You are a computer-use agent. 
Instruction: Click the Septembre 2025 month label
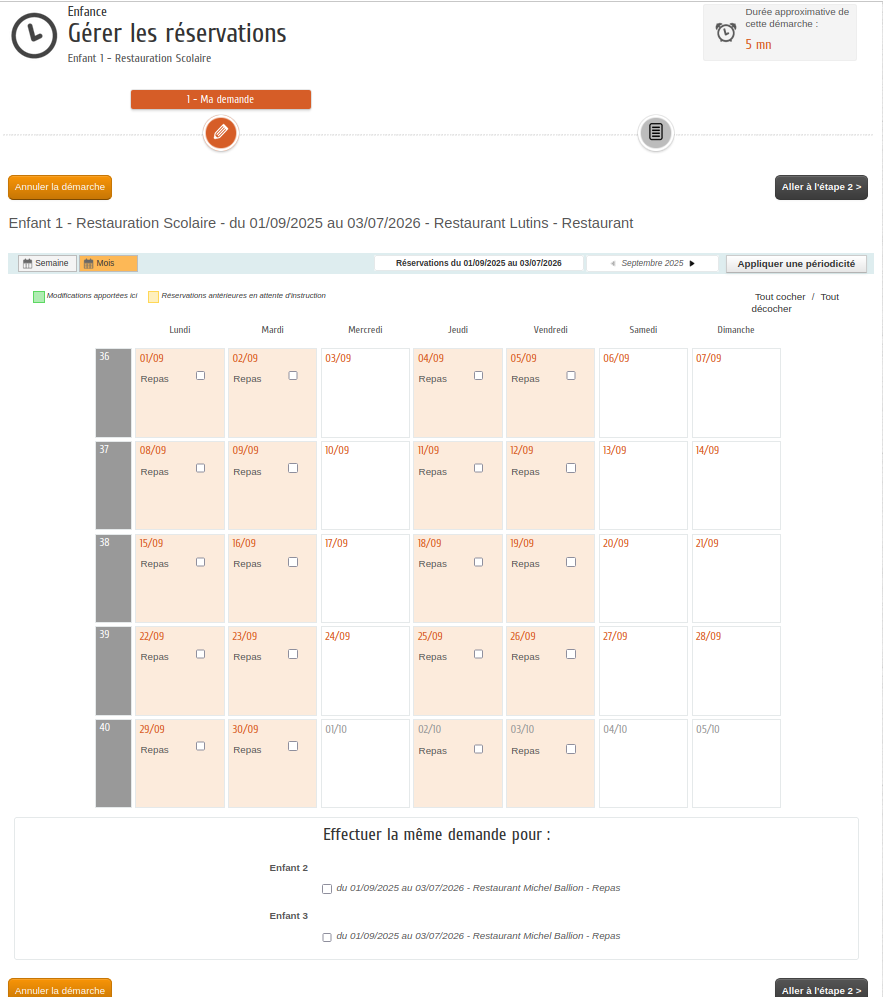coord(653,264)
